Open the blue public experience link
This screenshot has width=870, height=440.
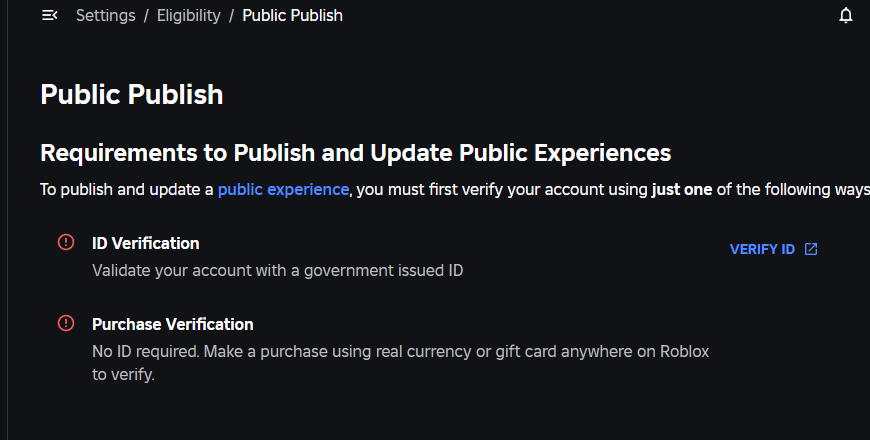click(283, 189)
